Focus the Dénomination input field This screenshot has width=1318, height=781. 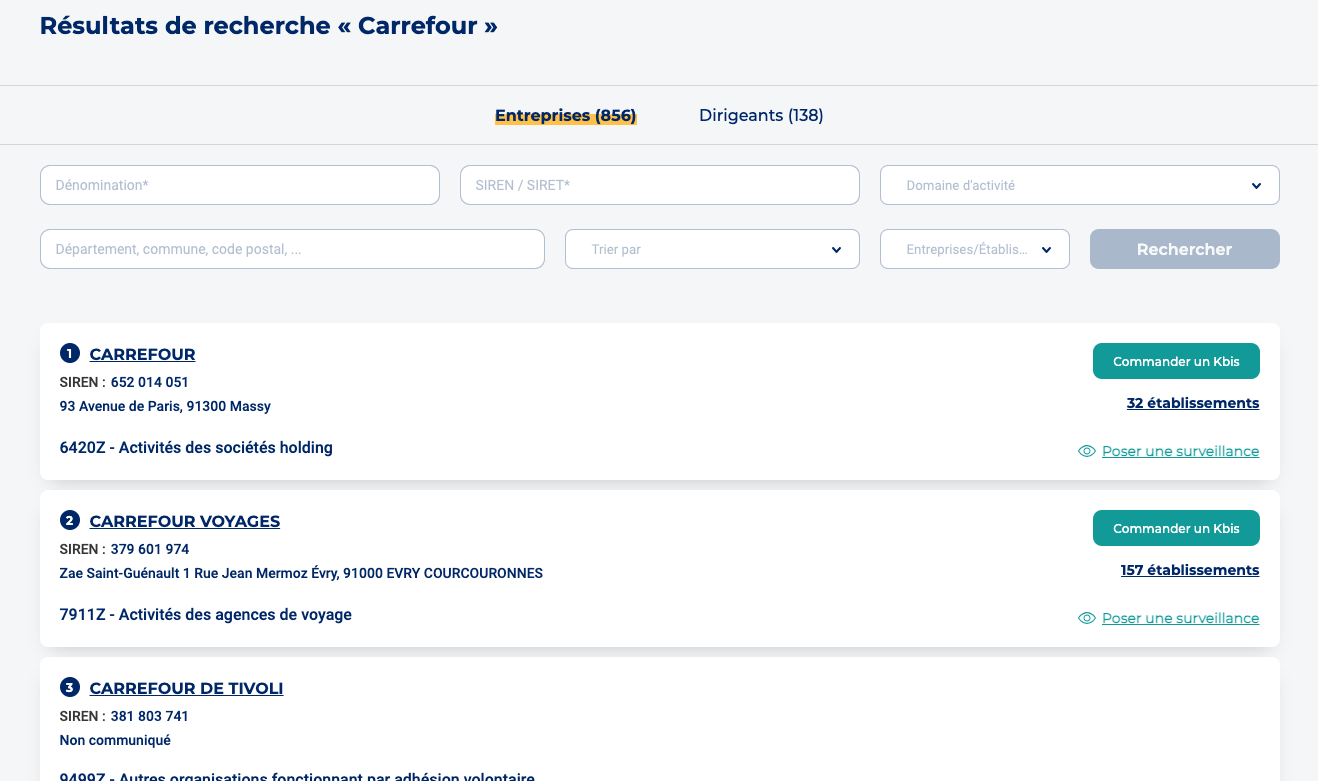click(240, 185)
